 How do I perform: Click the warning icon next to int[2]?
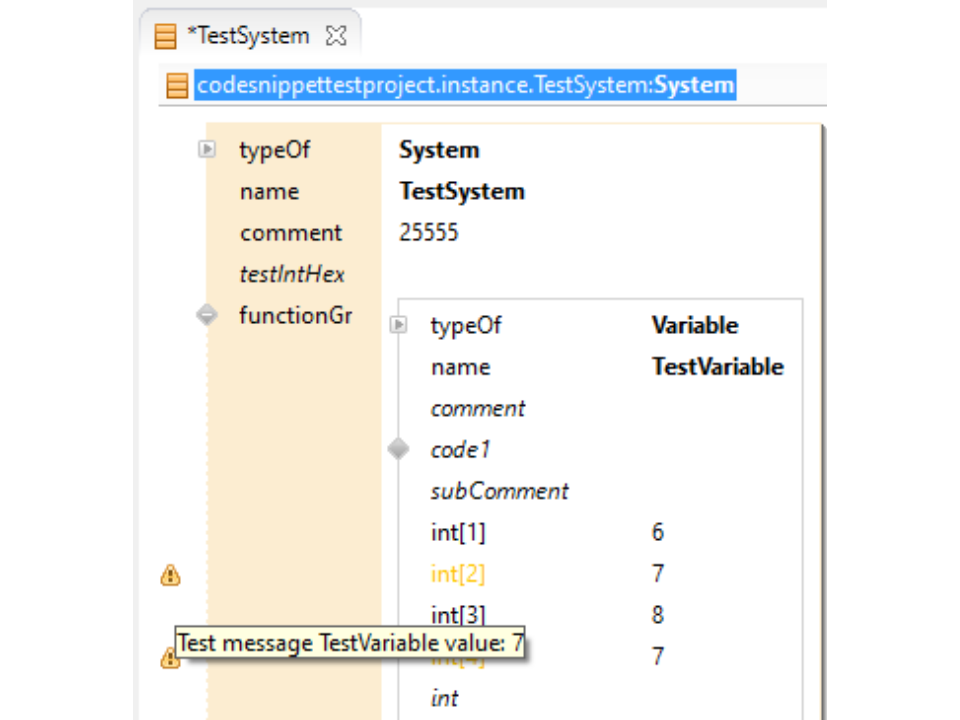pos(171,575)
